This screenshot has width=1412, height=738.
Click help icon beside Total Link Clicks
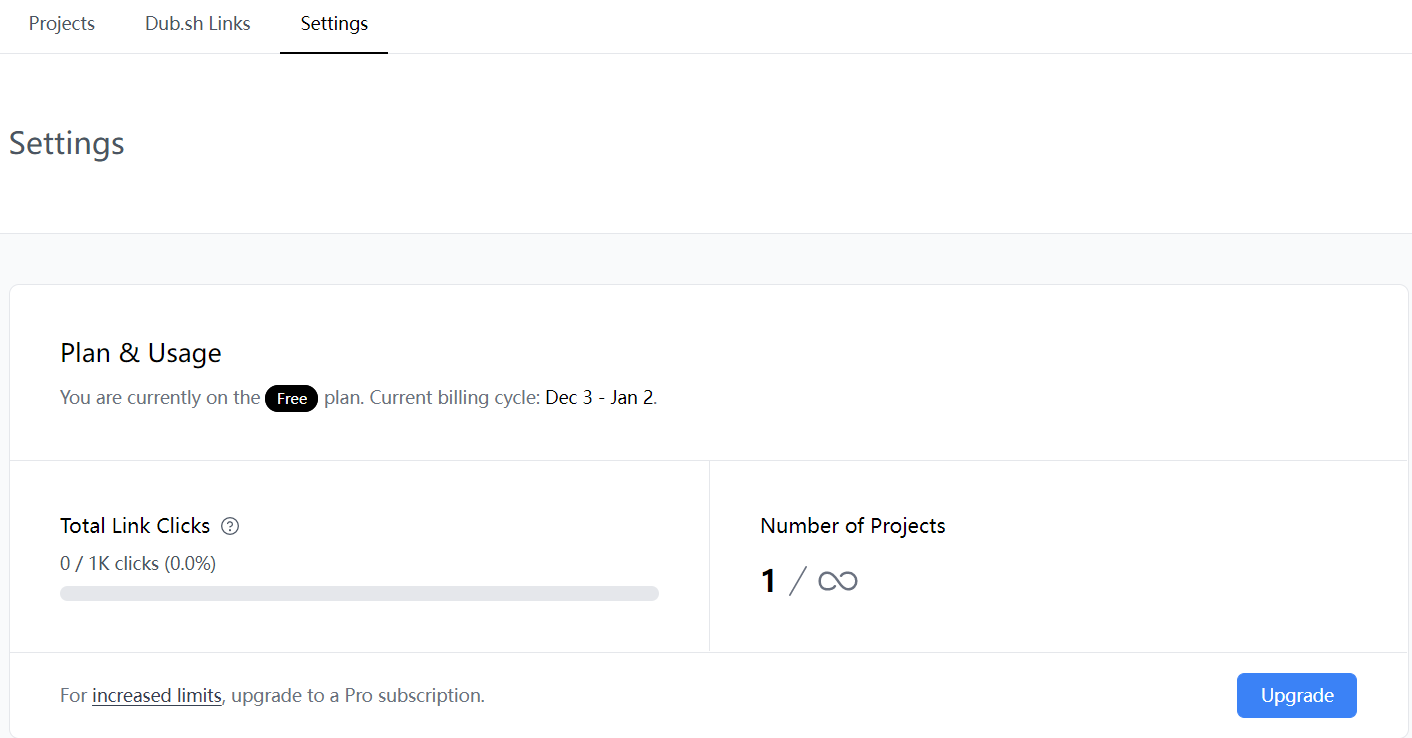(230, 526)
